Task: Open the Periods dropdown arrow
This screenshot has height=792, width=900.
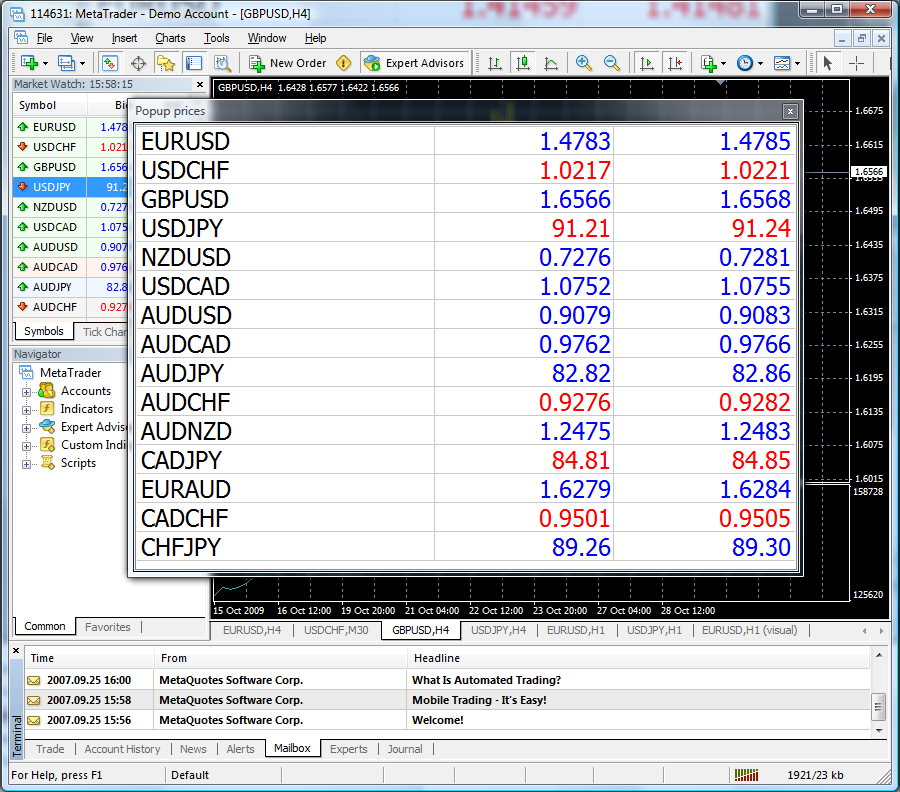Action: pos(761,63)
